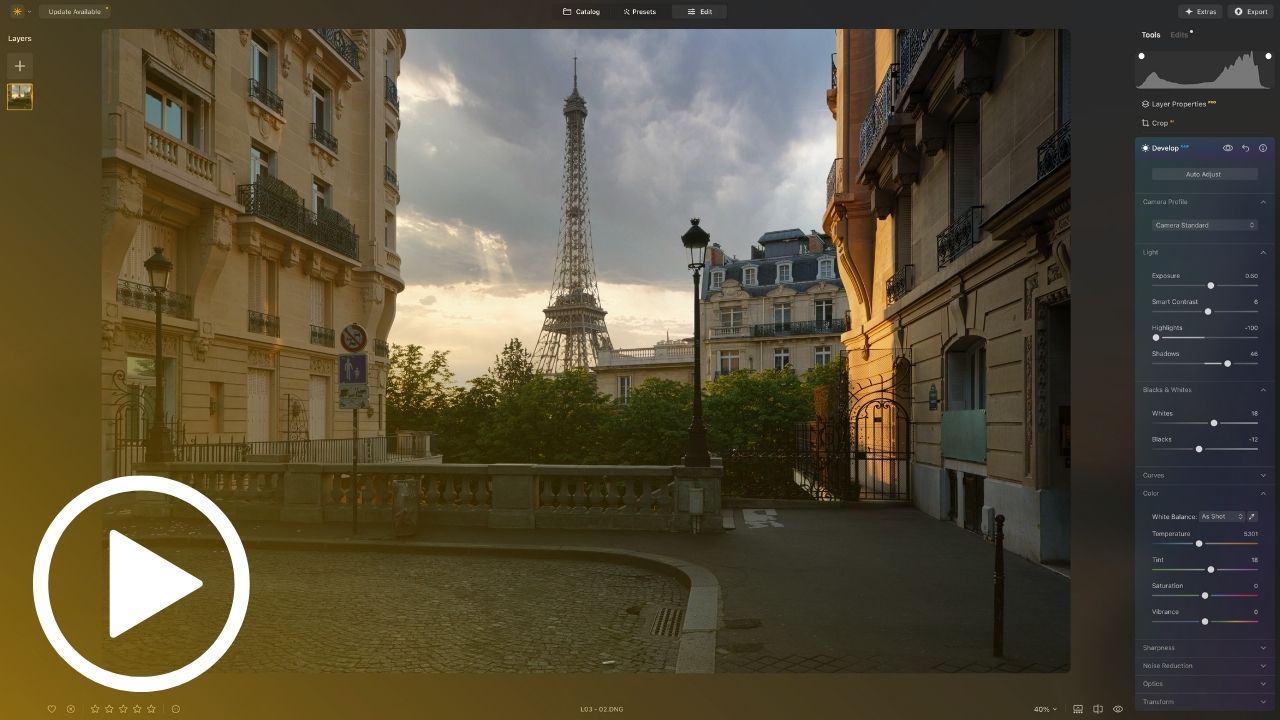Click the Update Available button
Image resolution: width=1280 pixels, height=720 pixels.
pyautogui.click(x=75, y=12)
